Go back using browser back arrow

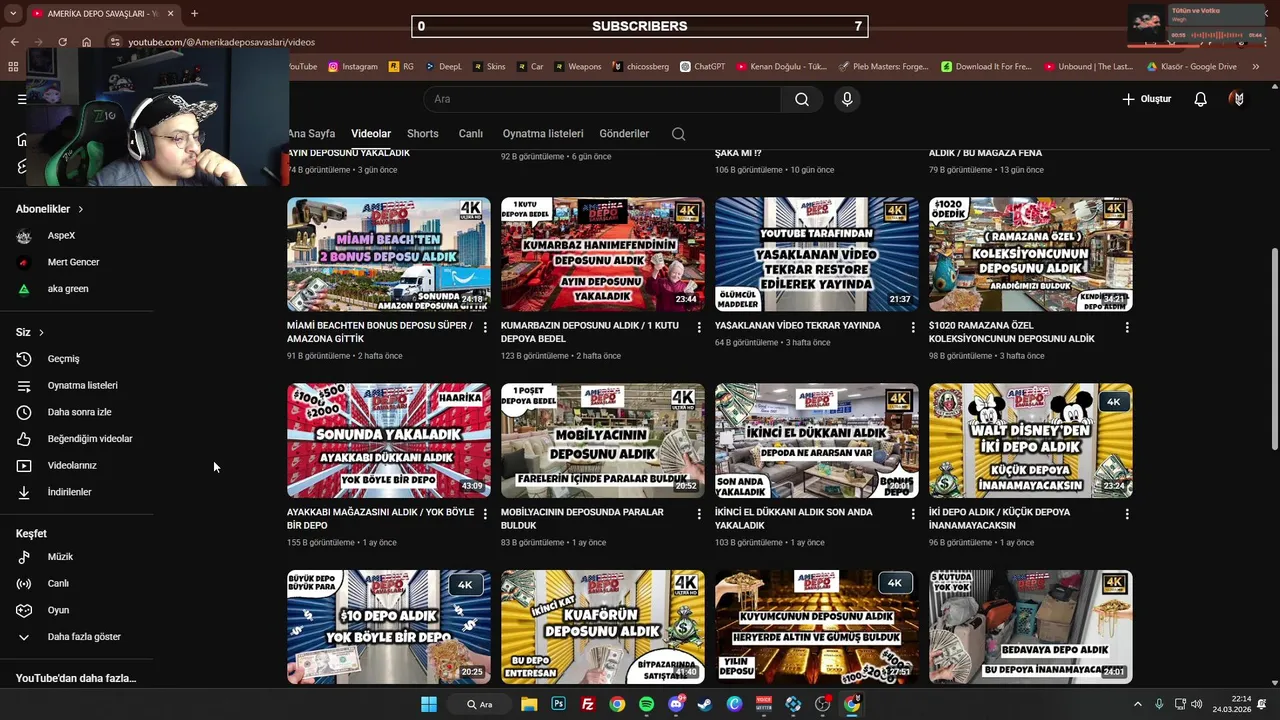click(x=14, y=42)
